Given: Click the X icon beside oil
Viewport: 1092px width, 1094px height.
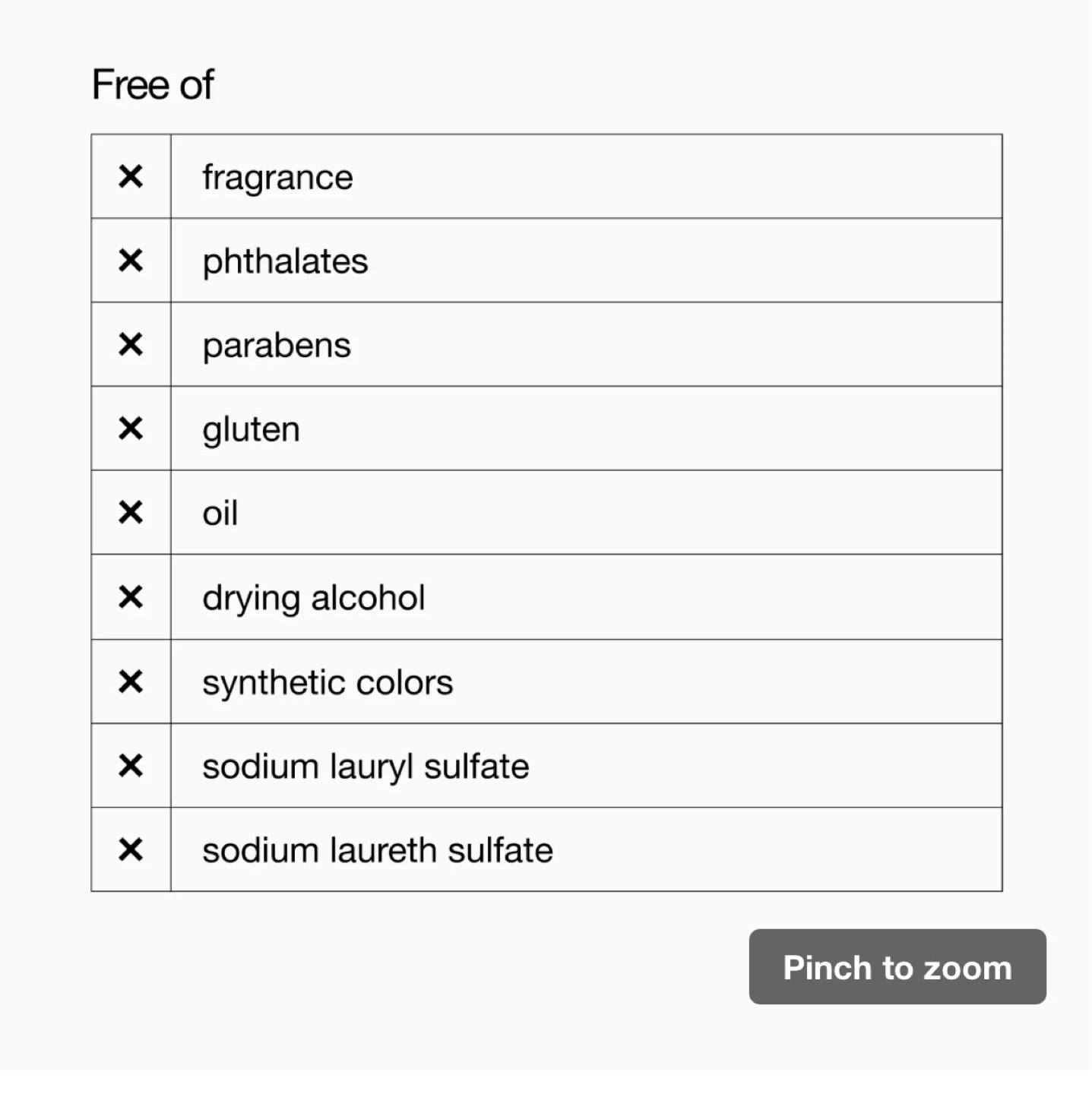Looking at the screenshot, I should point(131,512).
